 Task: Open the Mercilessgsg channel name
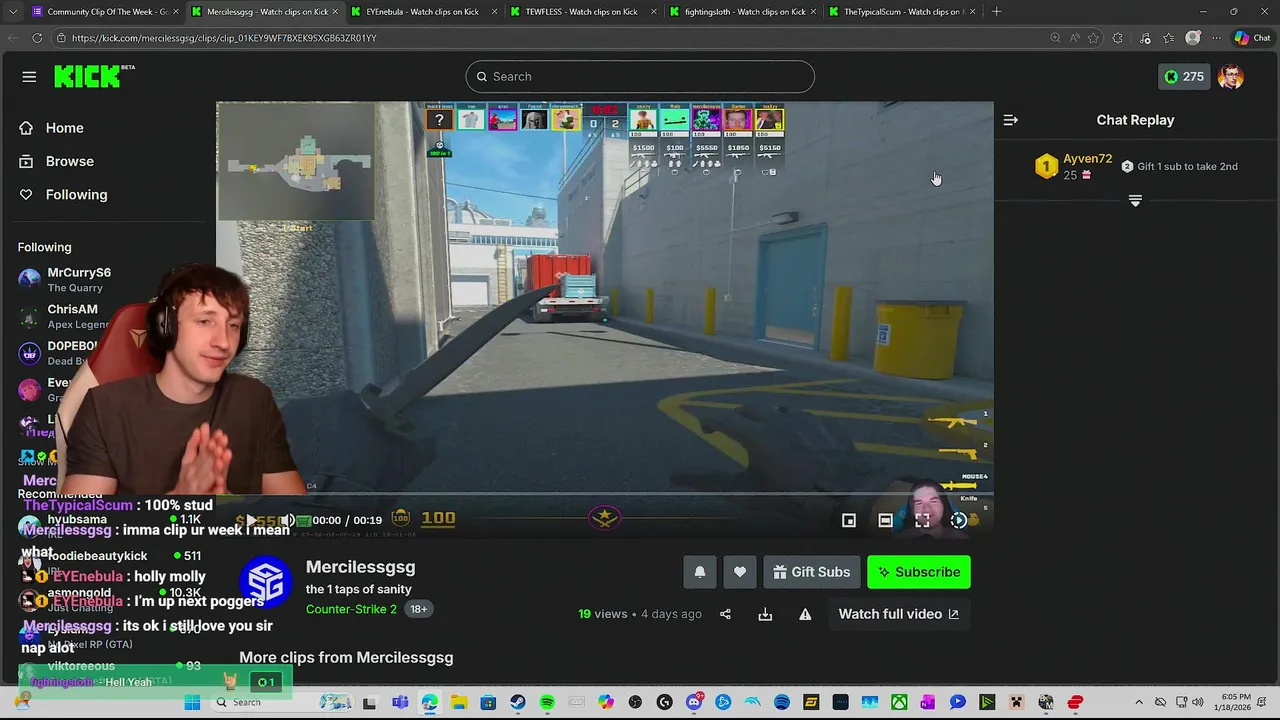(x=360, y=567)
